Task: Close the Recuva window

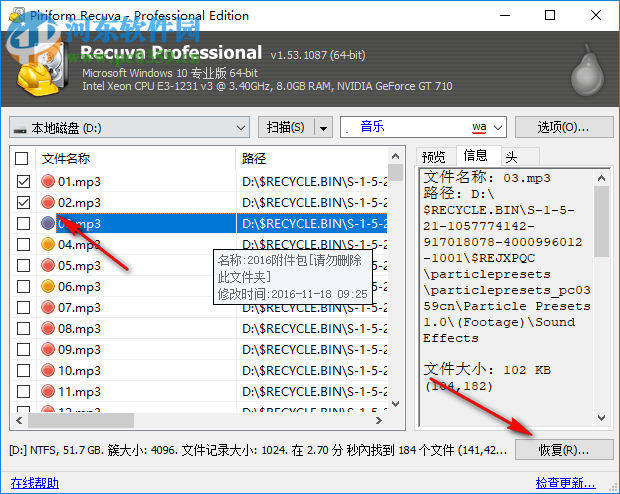Action: (595, 15)
